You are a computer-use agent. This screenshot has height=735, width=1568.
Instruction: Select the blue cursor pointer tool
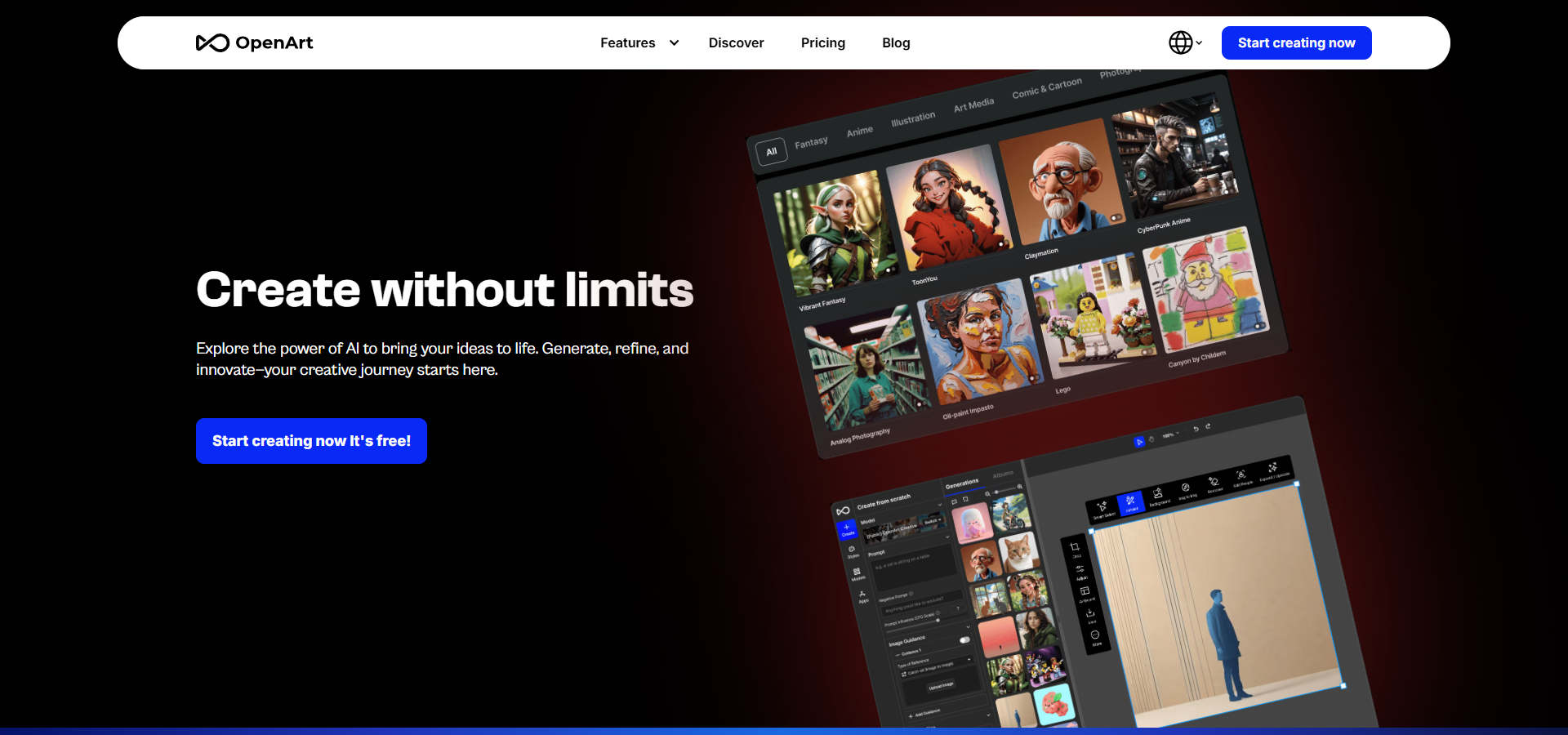coord(1139,442)
